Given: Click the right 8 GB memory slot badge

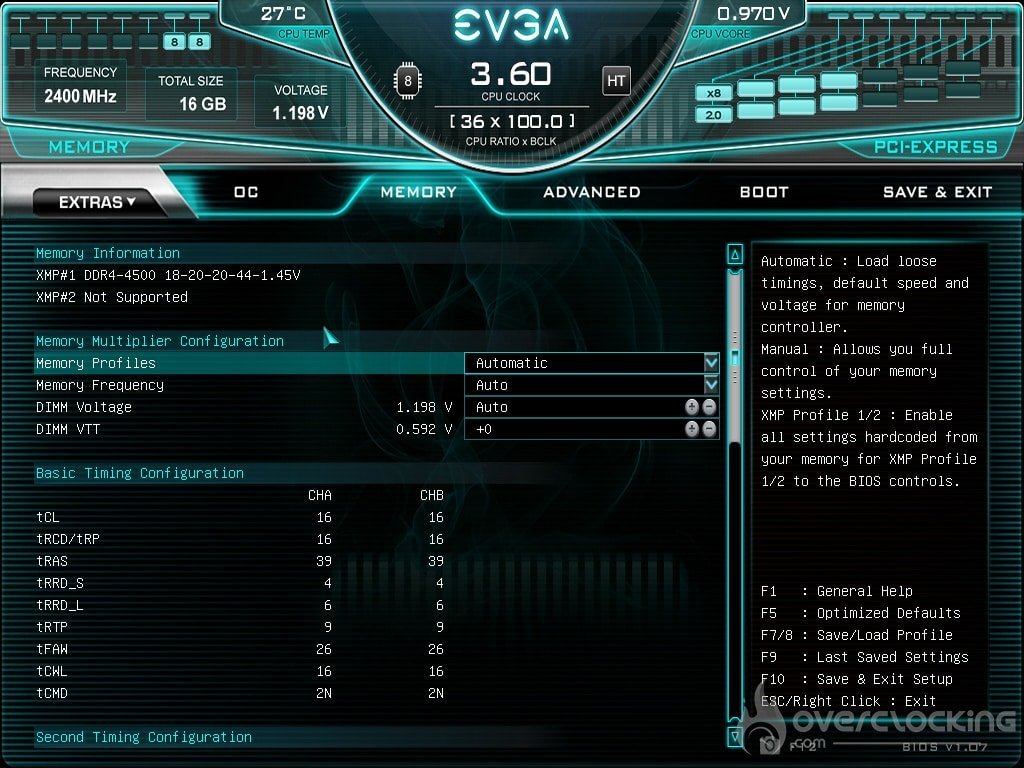Looking at the screenshot, I should point(199,42).
